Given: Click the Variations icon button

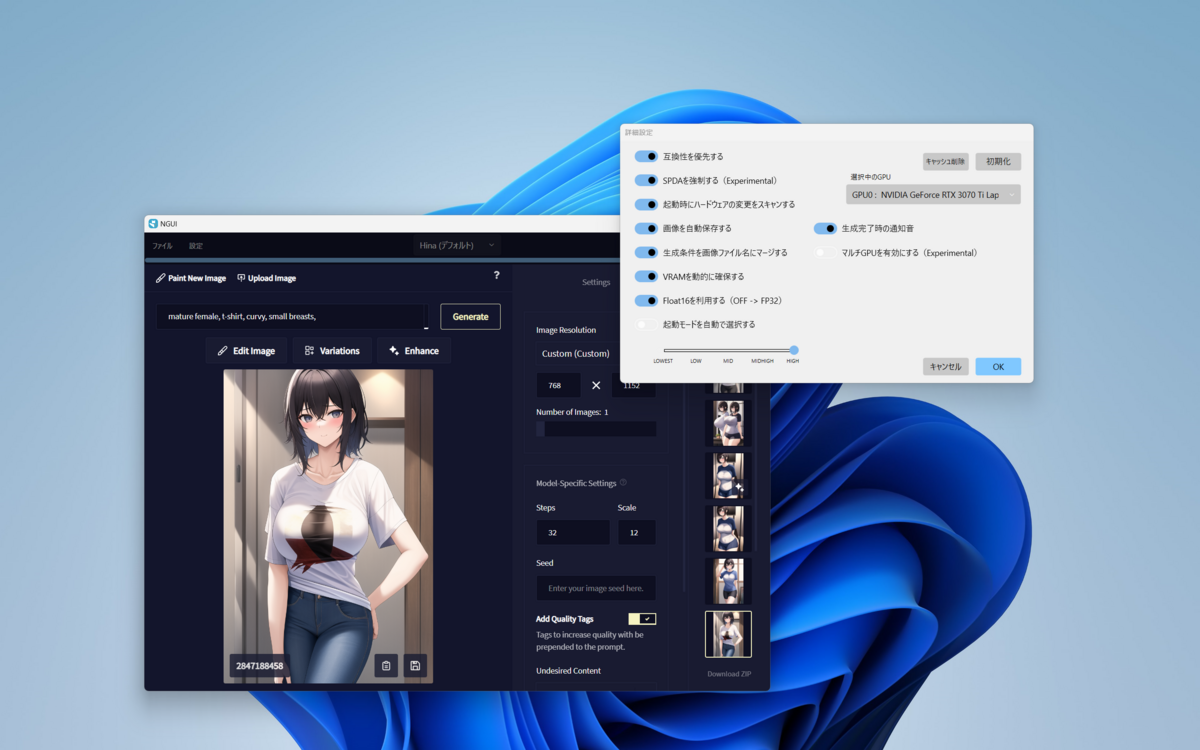Looking at the screenshot, I should (332, 351).
